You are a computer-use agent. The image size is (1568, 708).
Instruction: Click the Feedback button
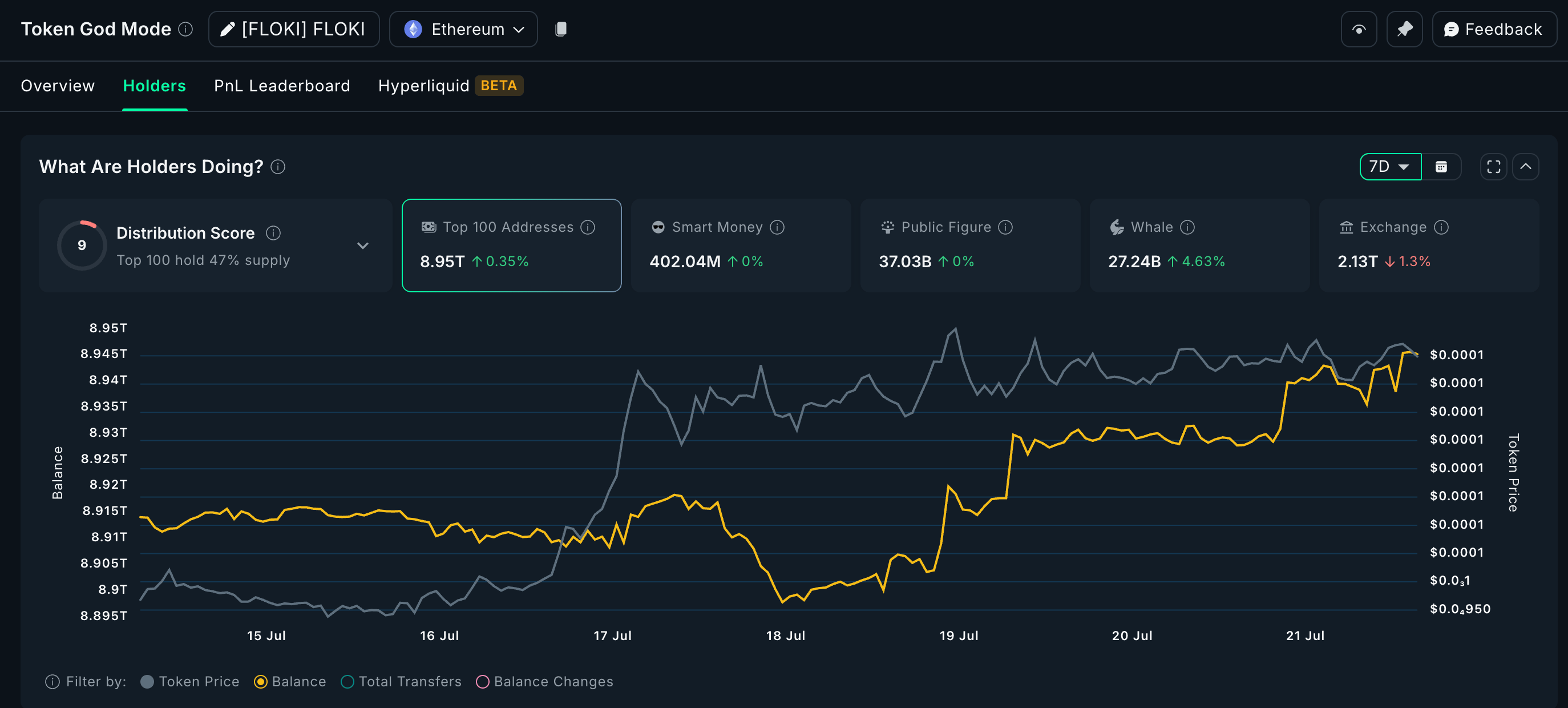pos(1494,29)
